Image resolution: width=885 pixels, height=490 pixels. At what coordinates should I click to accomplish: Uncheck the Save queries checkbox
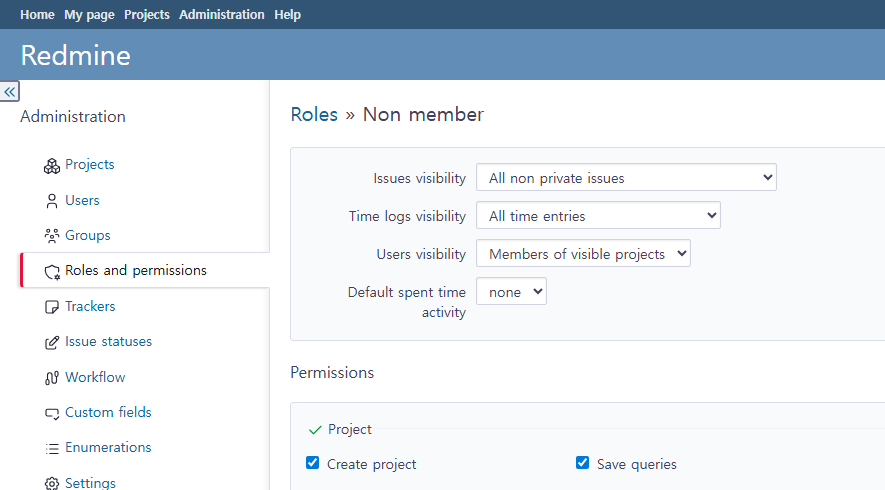(x=583, y=463)
